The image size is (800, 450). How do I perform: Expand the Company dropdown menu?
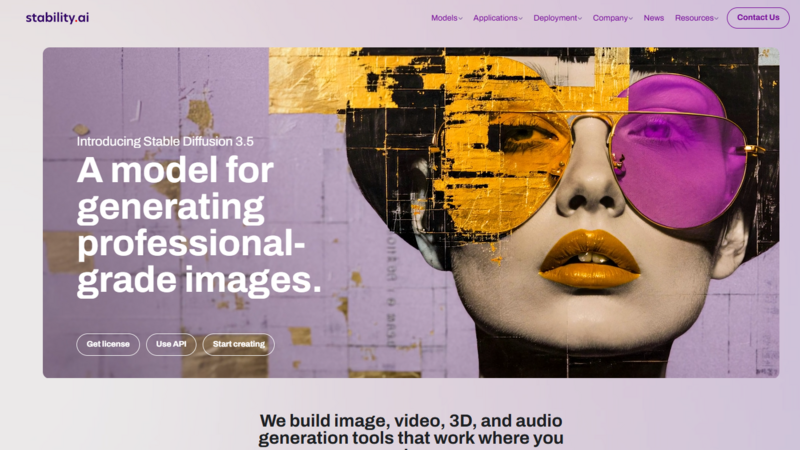(612, 18)
